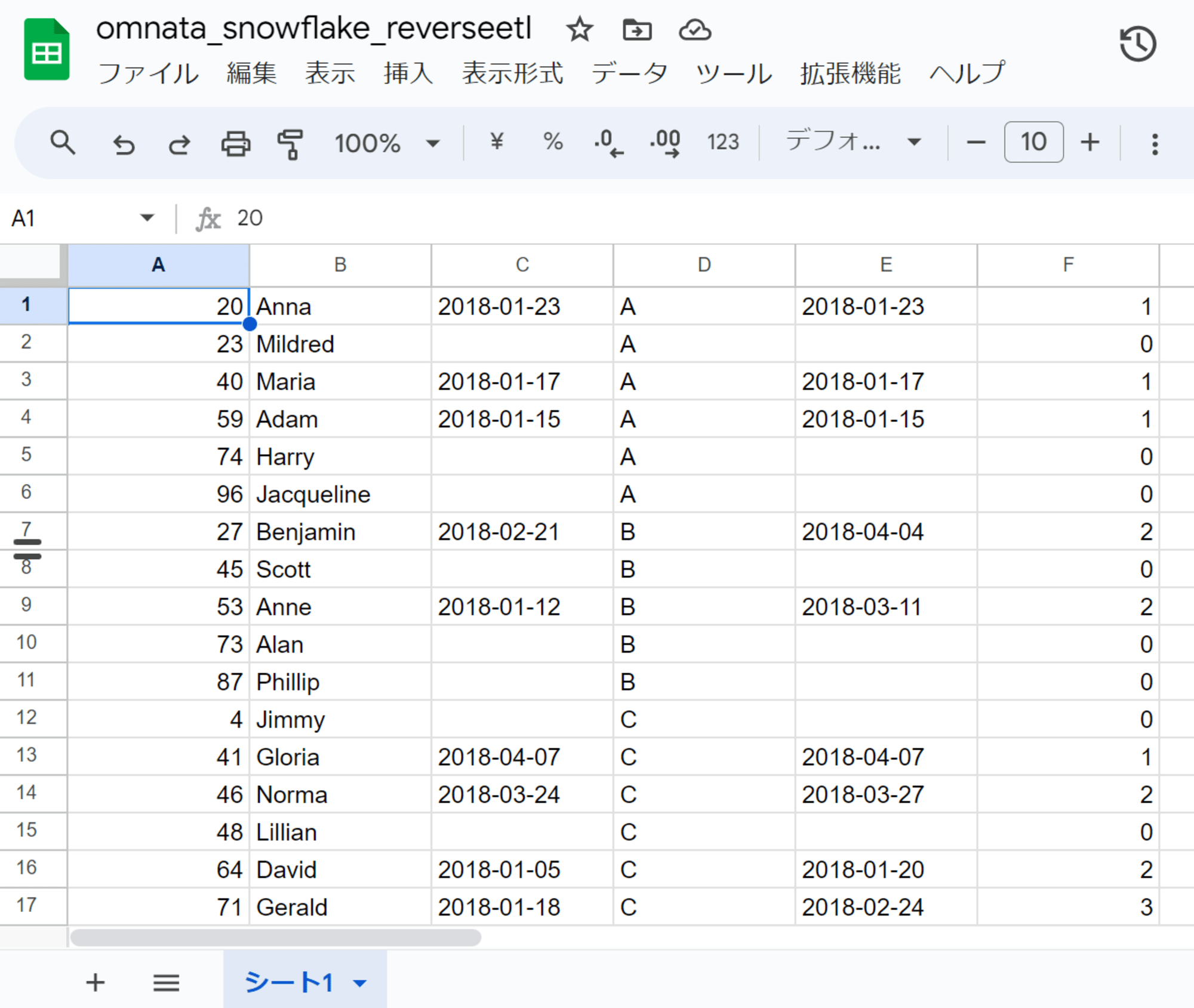Click the frozen rows divider handle
The height and width of the screenshot is (1008, 1194).
[x=27, y=549]
